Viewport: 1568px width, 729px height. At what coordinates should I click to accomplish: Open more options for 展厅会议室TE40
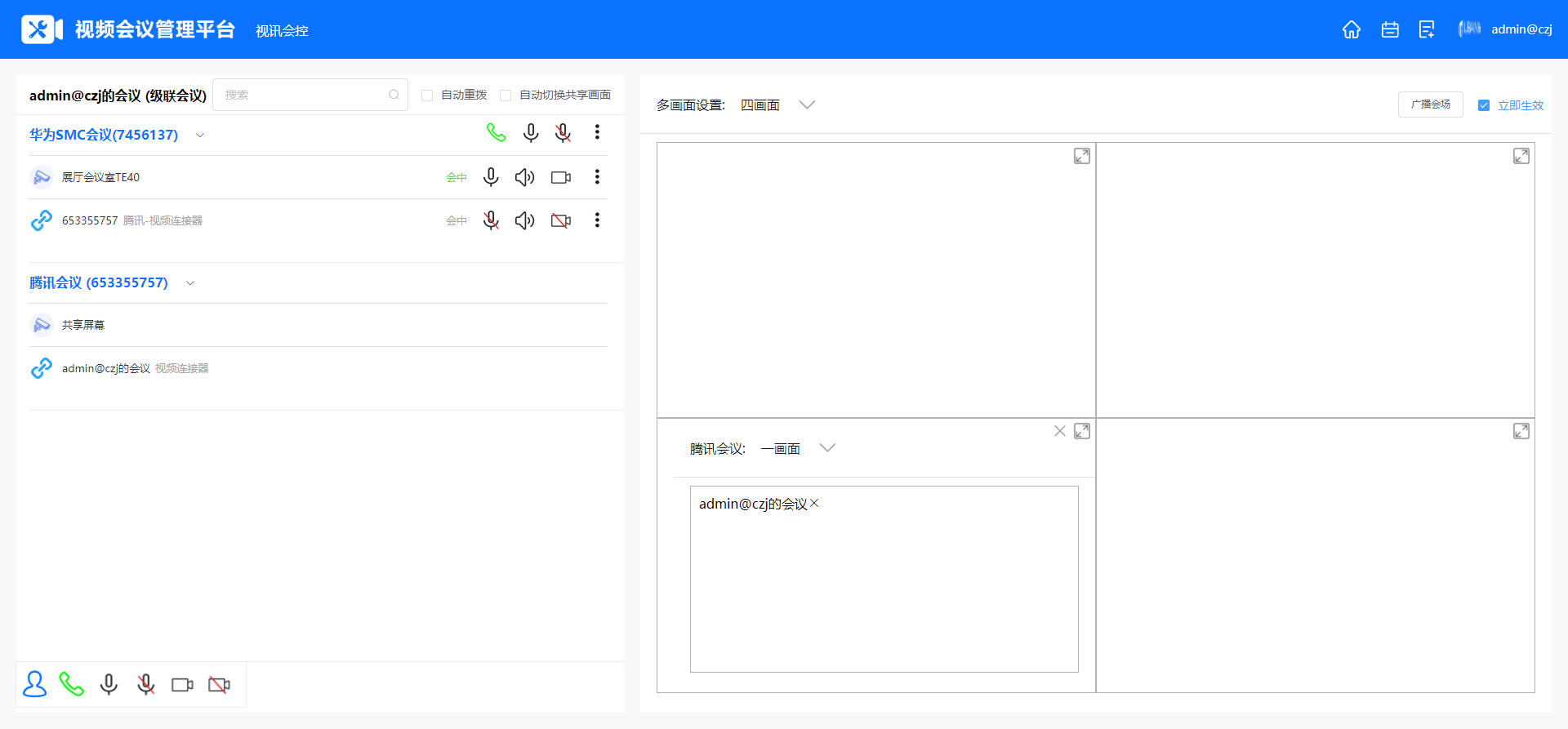(597, 177)
